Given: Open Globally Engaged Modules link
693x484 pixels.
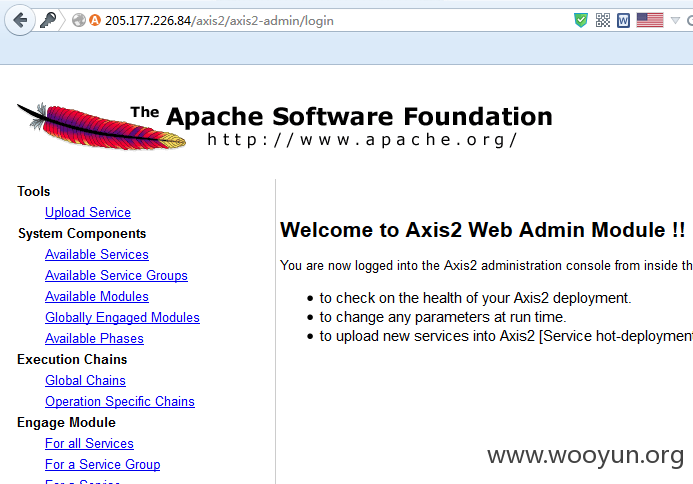Looking at the screenshot, I should [122, 317].
